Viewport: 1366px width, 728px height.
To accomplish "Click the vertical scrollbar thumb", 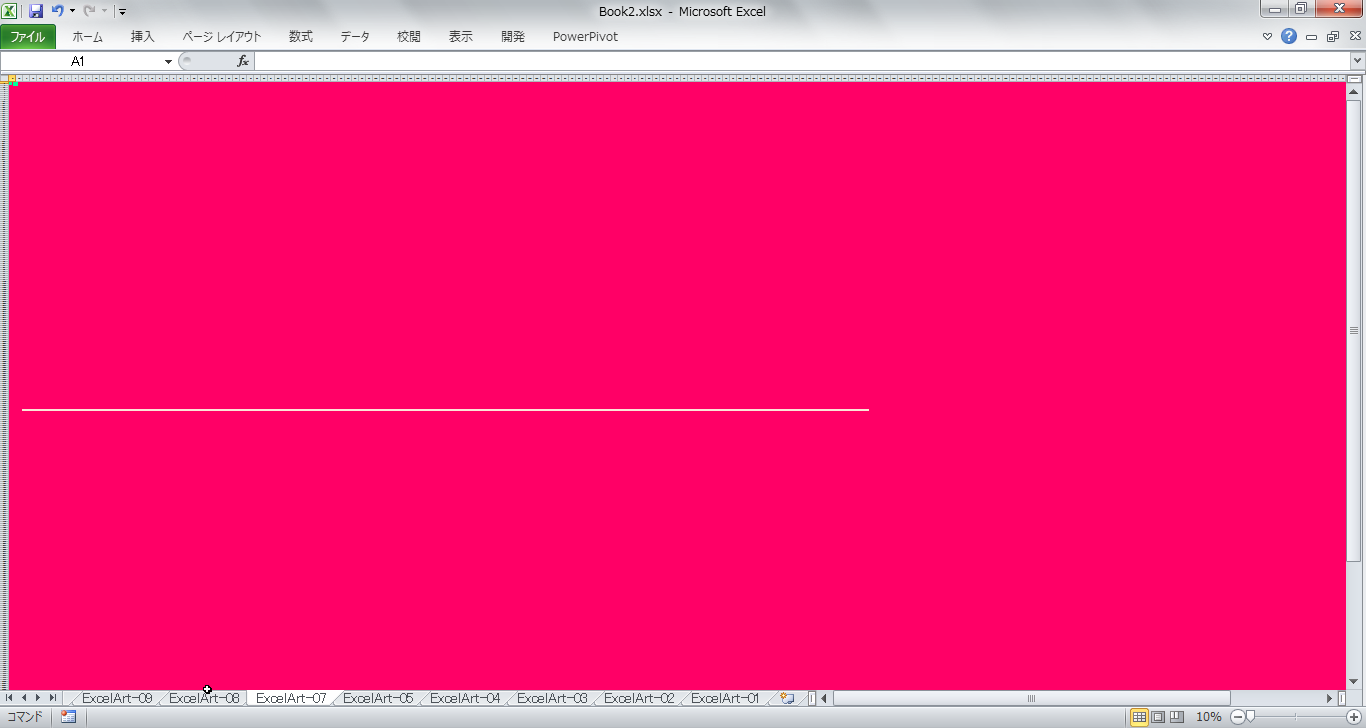I will pyautogui.click(x=1354, y=330).
